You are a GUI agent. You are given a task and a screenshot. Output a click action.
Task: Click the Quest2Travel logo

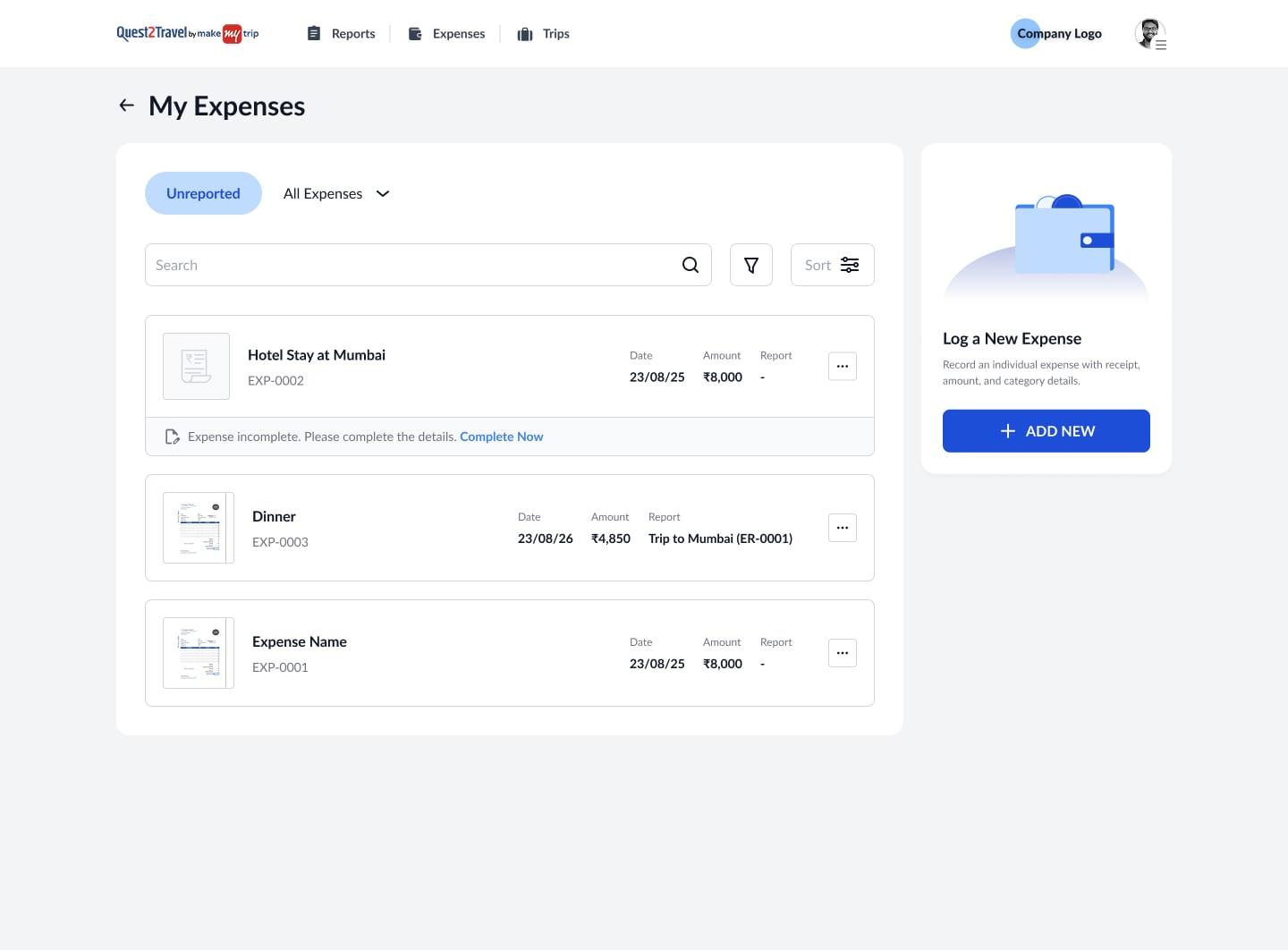pyautogui.click(x=188, y=34)
